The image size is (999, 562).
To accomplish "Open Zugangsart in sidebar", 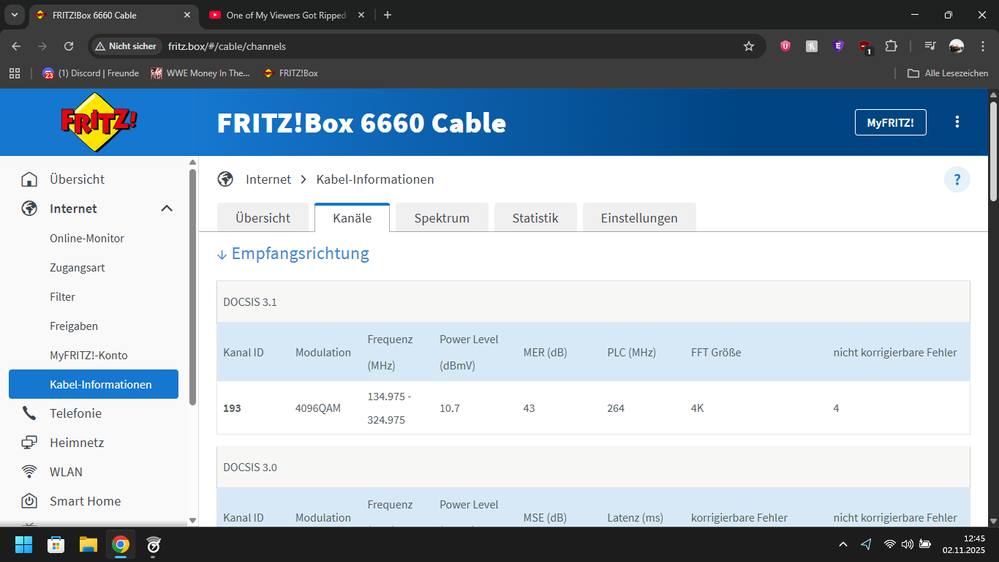I will point(77,267).
